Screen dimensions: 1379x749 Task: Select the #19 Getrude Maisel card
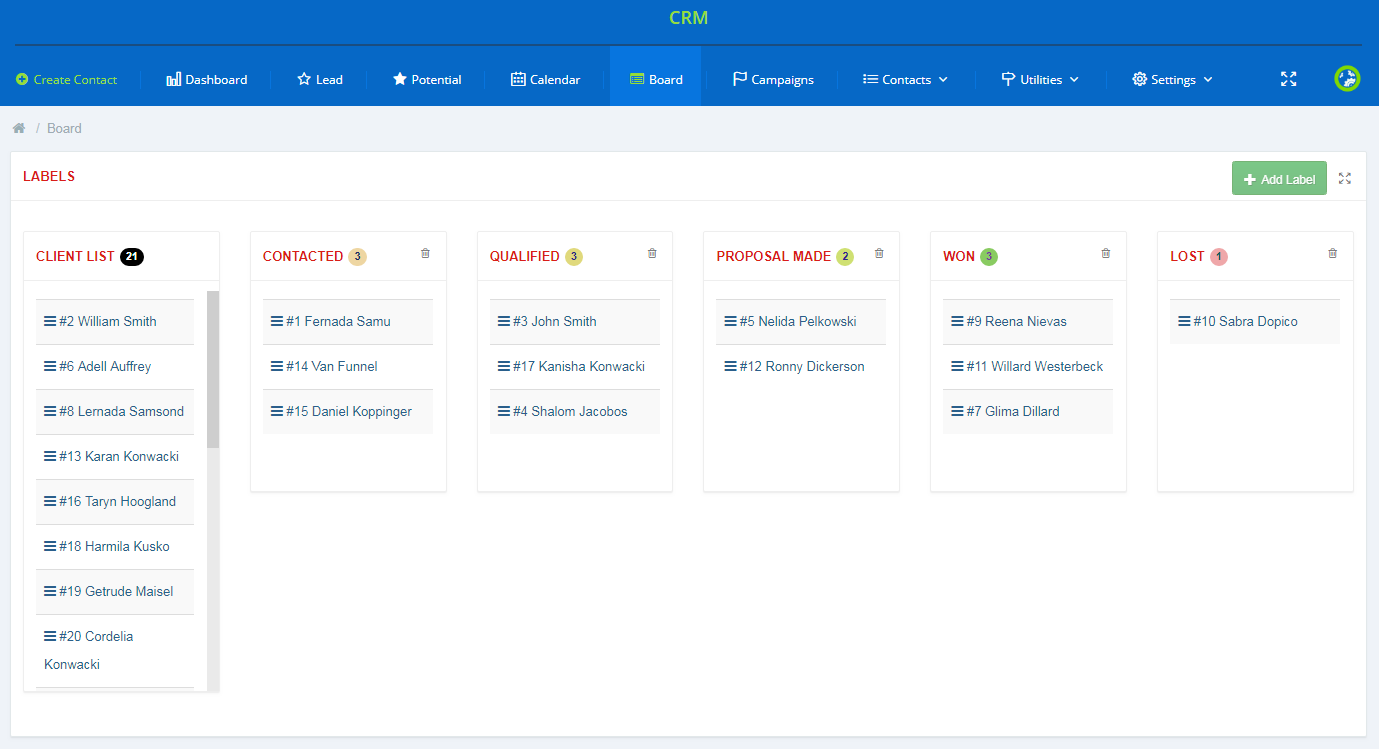tap(115, 591)
